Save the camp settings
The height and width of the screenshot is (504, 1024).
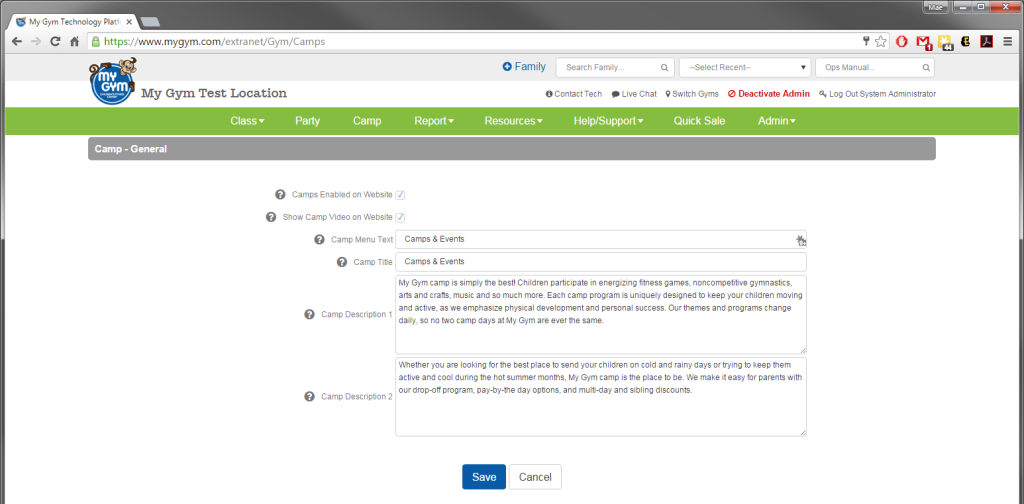(483, 477)
